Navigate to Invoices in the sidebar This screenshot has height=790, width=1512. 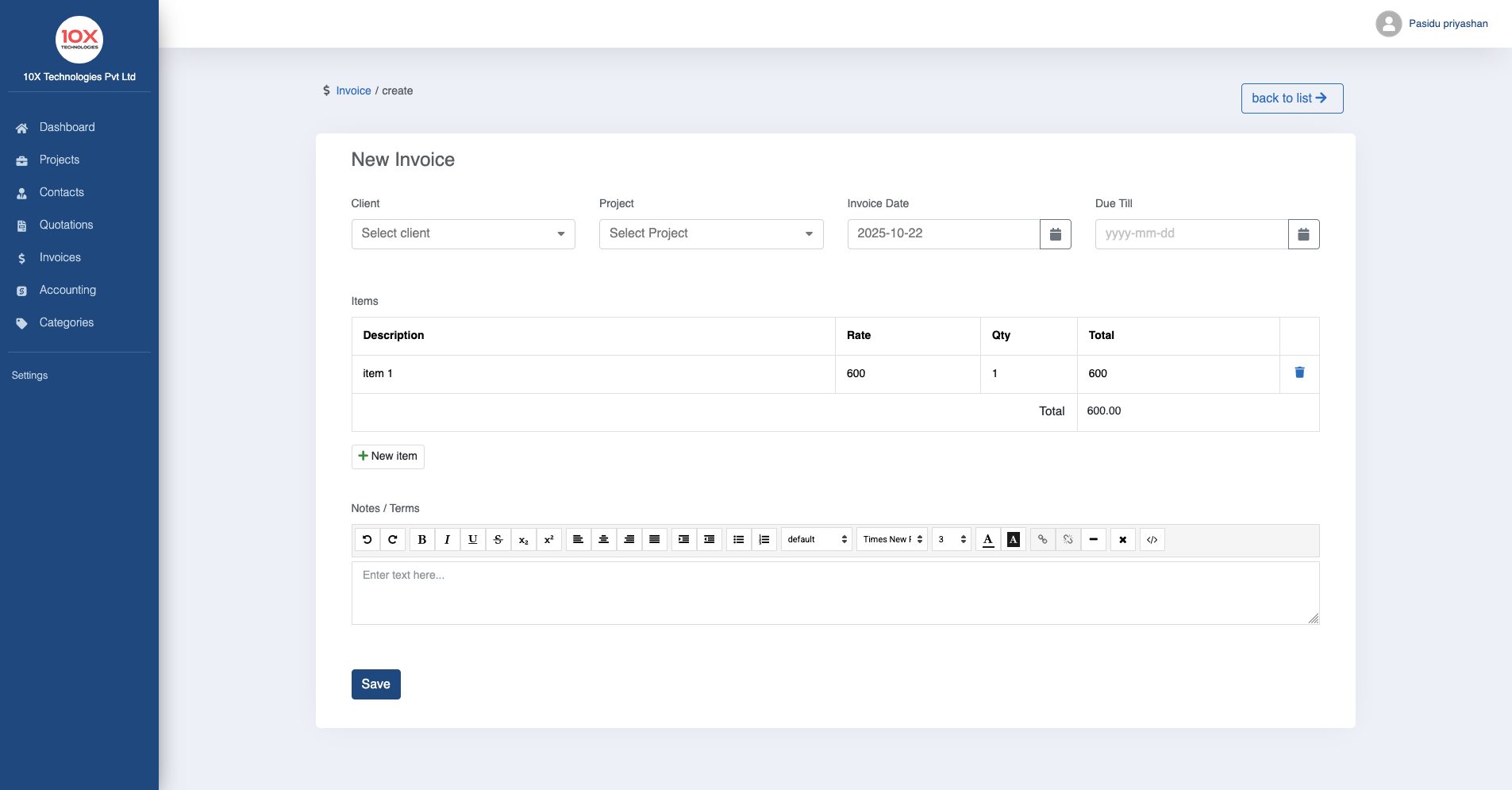click(60, 257)
